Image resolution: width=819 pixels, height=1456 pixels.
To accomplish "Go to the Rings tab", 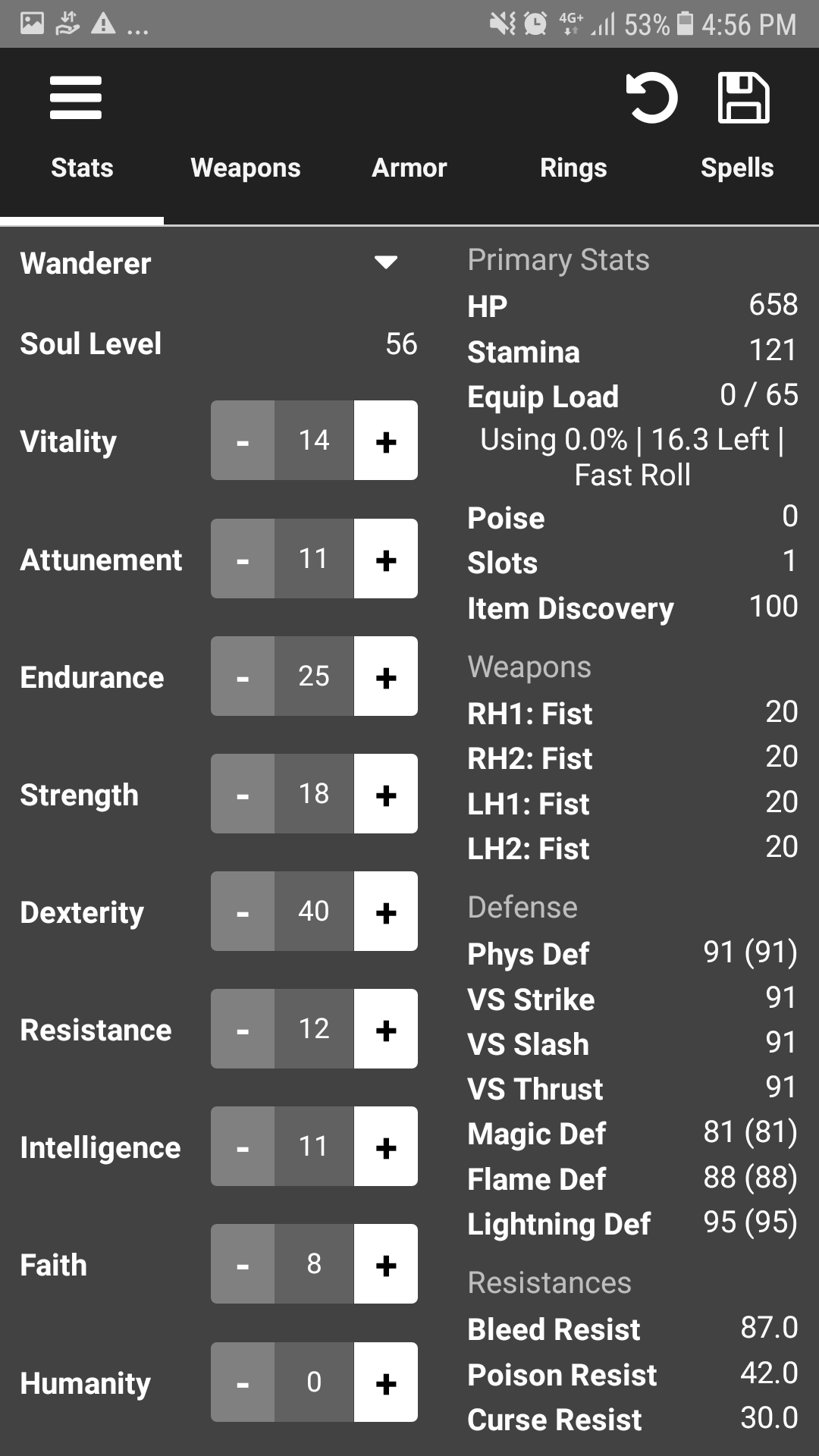I will pyautogui.click(x=573, y=168).
